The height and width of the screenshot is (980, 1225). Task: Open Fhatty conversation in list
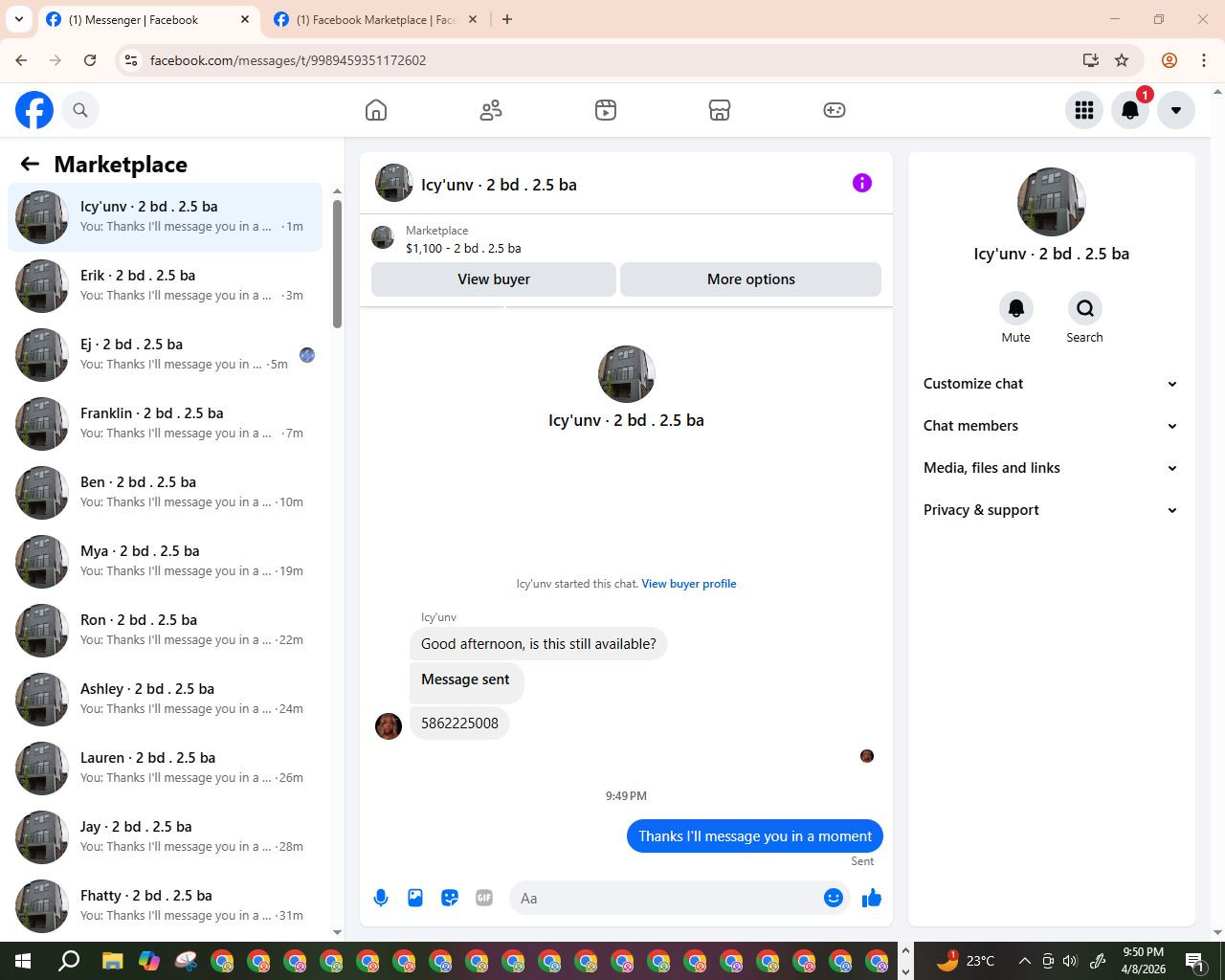tap(165, 905)
